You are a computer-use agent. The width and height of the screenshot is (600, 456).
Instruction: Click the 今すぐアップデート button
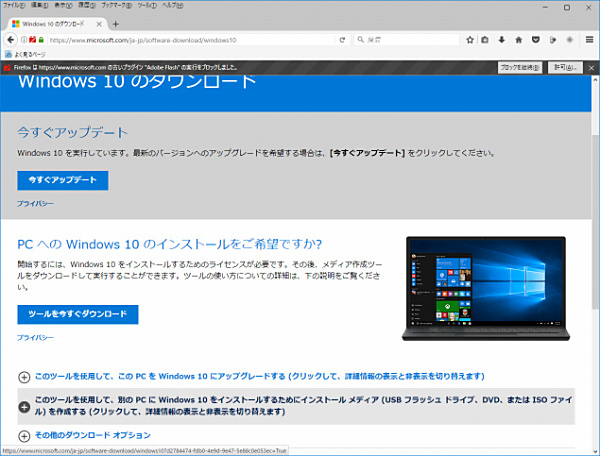(x=63, y=180)
